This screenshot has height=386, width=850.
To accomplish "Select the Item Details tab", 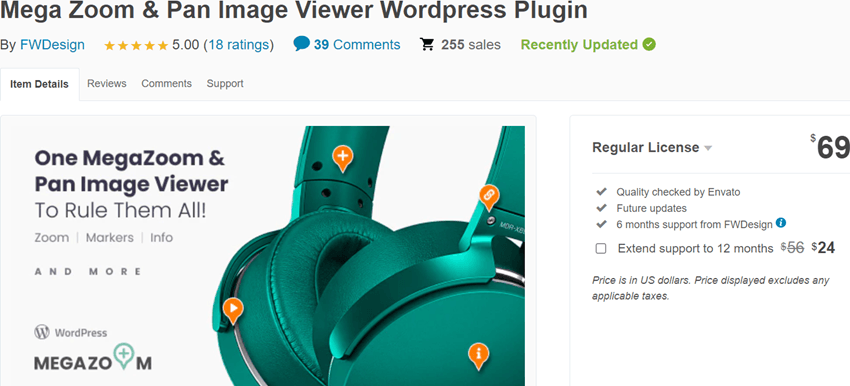I will (x=40, y=84).
